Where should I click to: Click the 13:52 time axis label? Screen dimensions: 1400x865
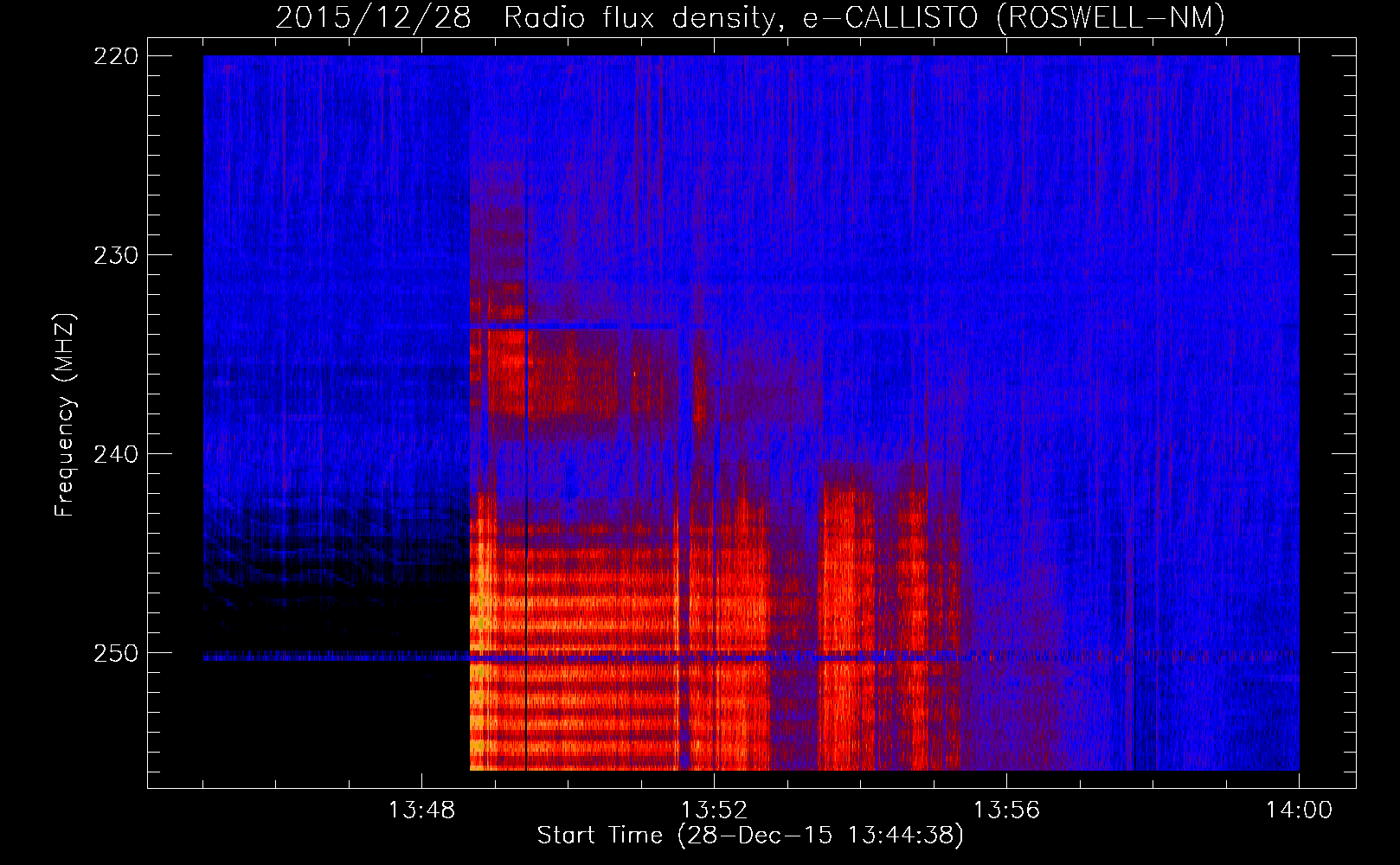[714, 811]
